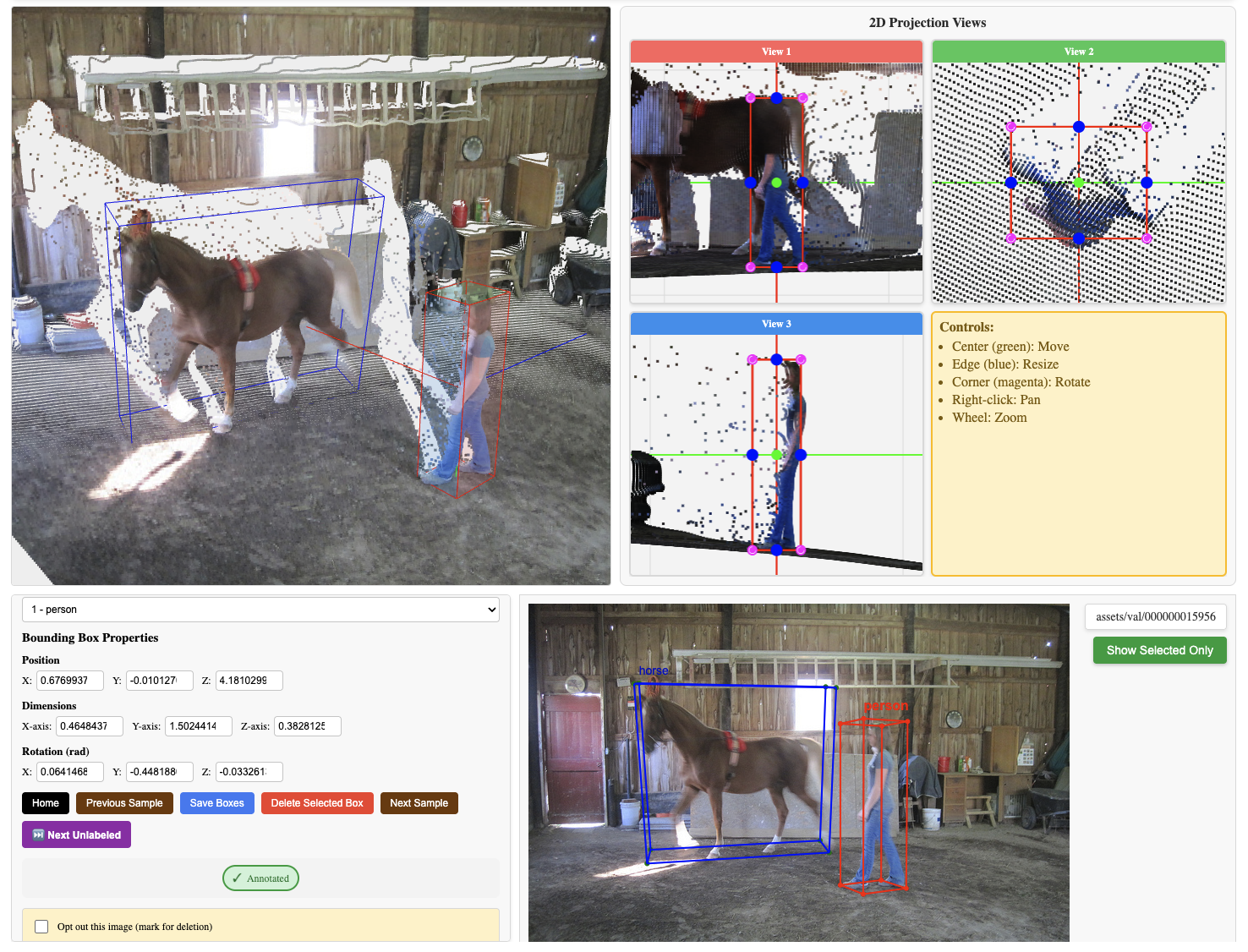The image size is (1248, 952).
Task: Select View 2's left edge blue resize handle
Action: [1011, 183]
